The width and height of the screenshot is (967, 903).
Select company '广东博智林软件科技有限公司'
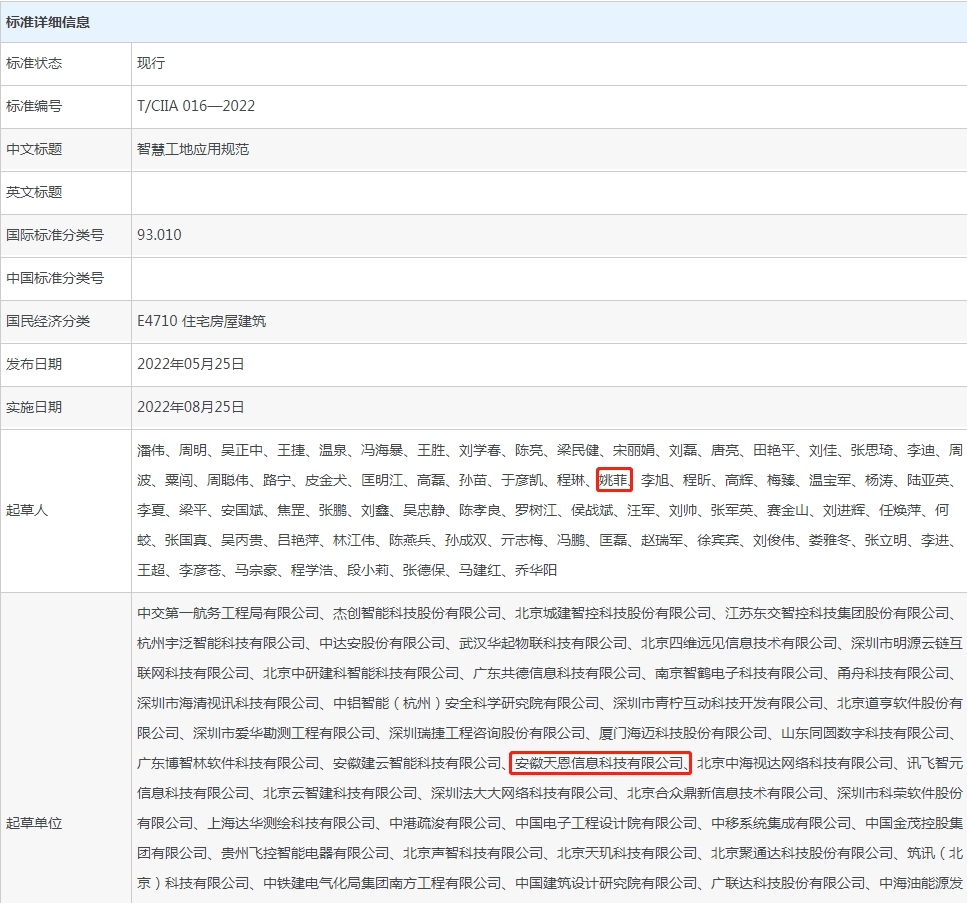click(228, 764)
